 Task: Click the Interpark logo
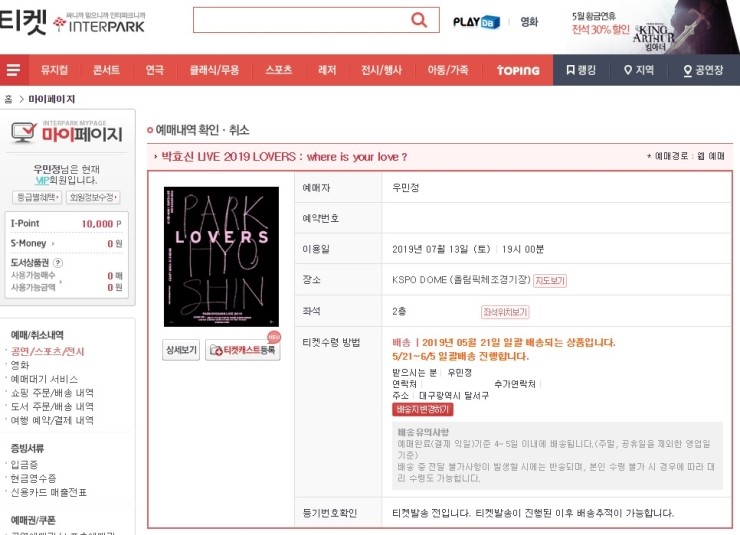click(99, 22)
